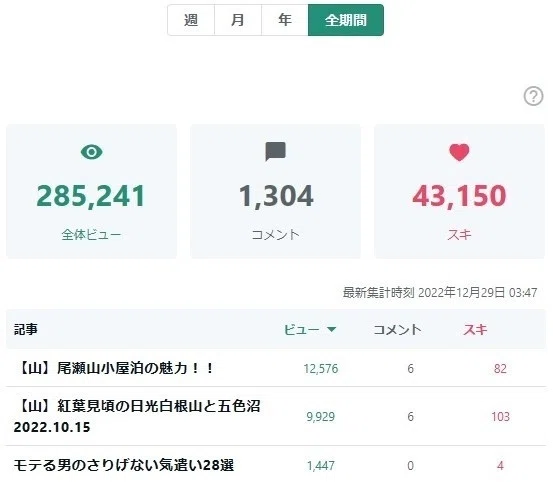This screenshot has height=482, width=553.
Task: Sort articles by コメント column
Action: (x=397, y=330)
